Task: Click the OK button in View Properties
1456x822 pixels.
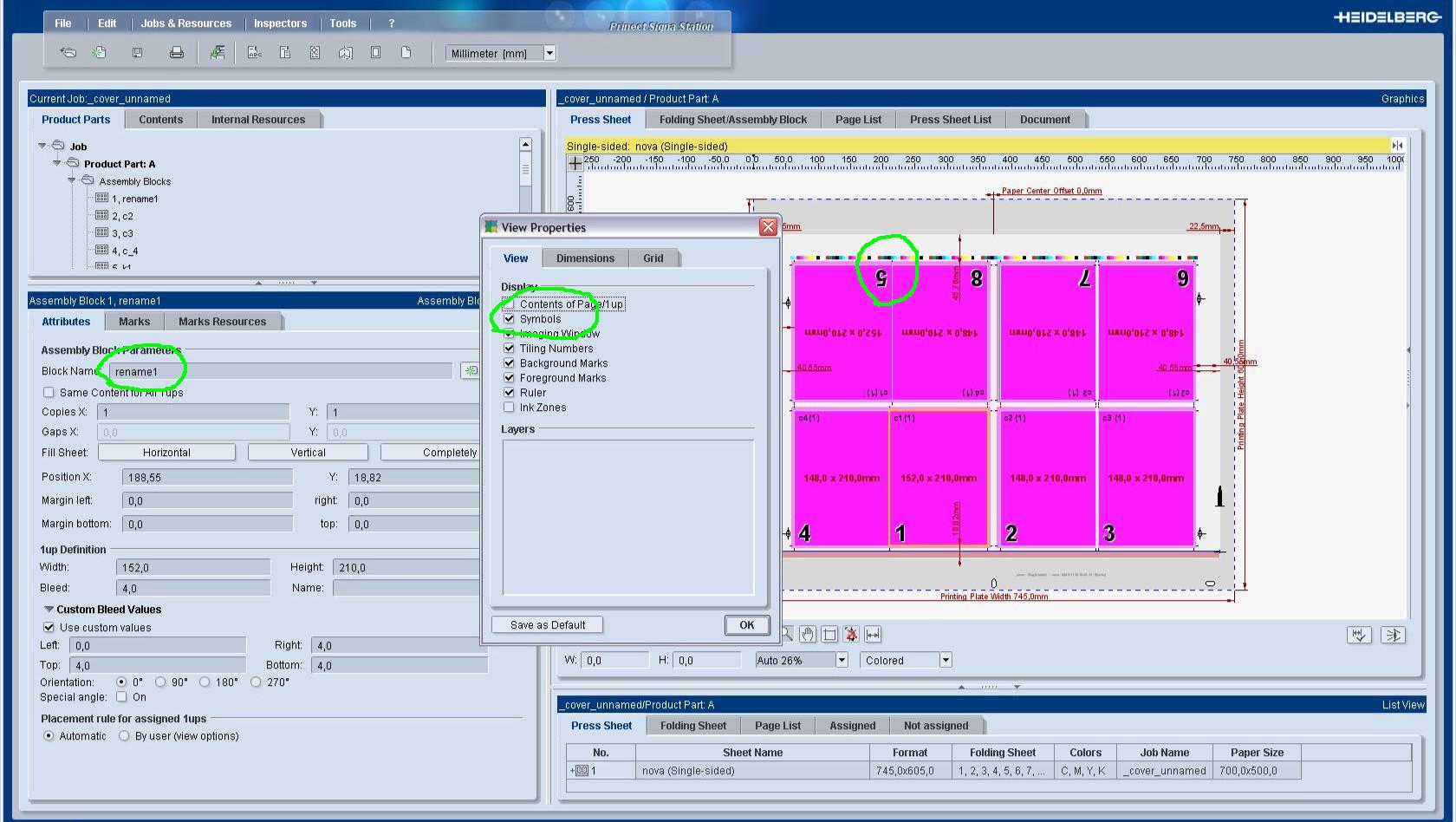Action: [x=747, y=625]
